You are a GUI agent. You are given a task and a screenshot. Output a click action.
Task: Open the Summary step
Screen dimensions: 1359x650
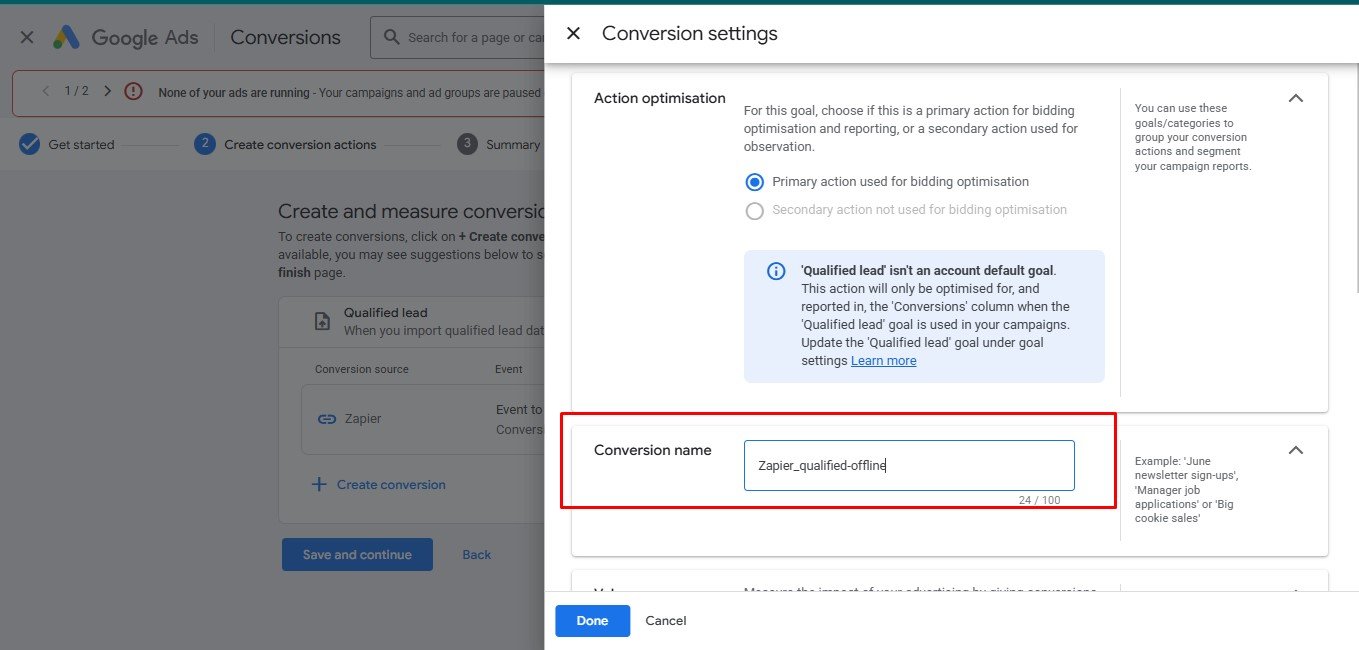499,144
